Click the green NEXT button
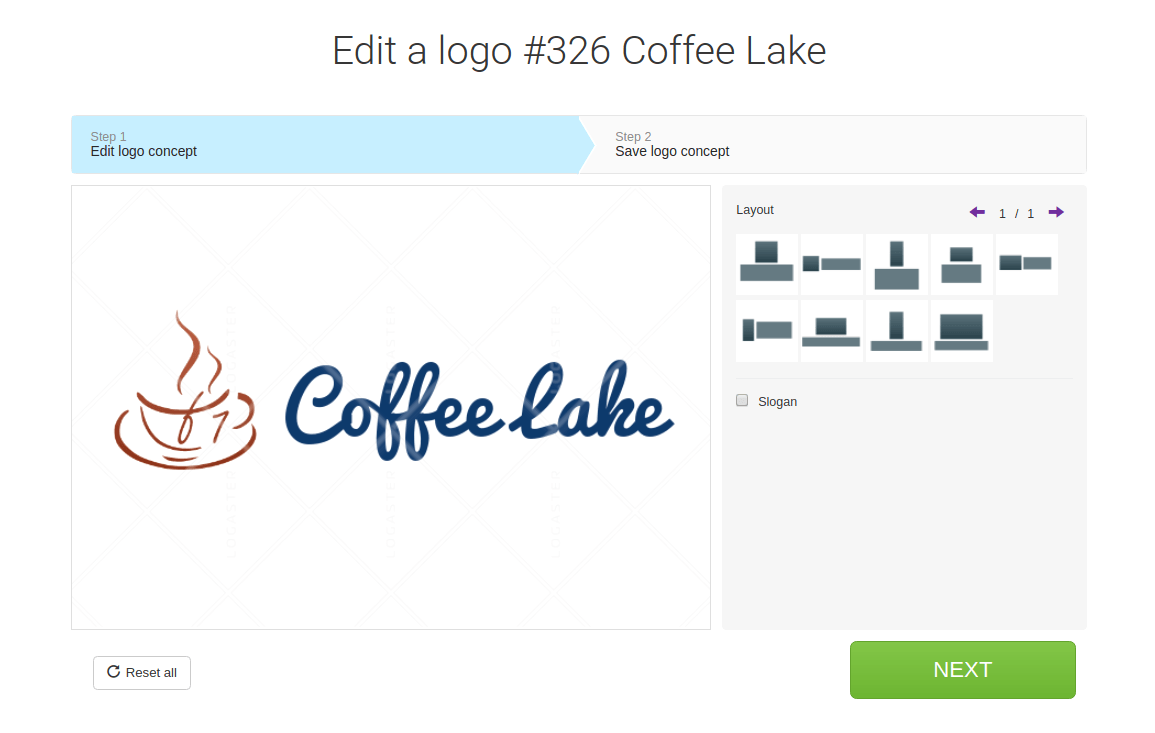Screen dimensions: 1155x733 tap(963, 670)
